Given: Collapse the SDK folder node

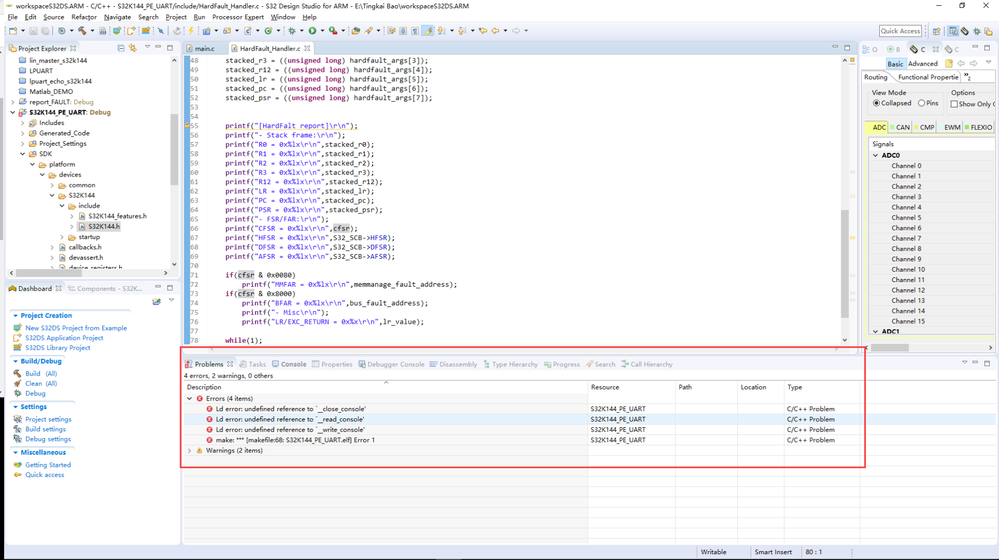Looking at the screenshot, I should pyautogui.click(x=23, y=154).
